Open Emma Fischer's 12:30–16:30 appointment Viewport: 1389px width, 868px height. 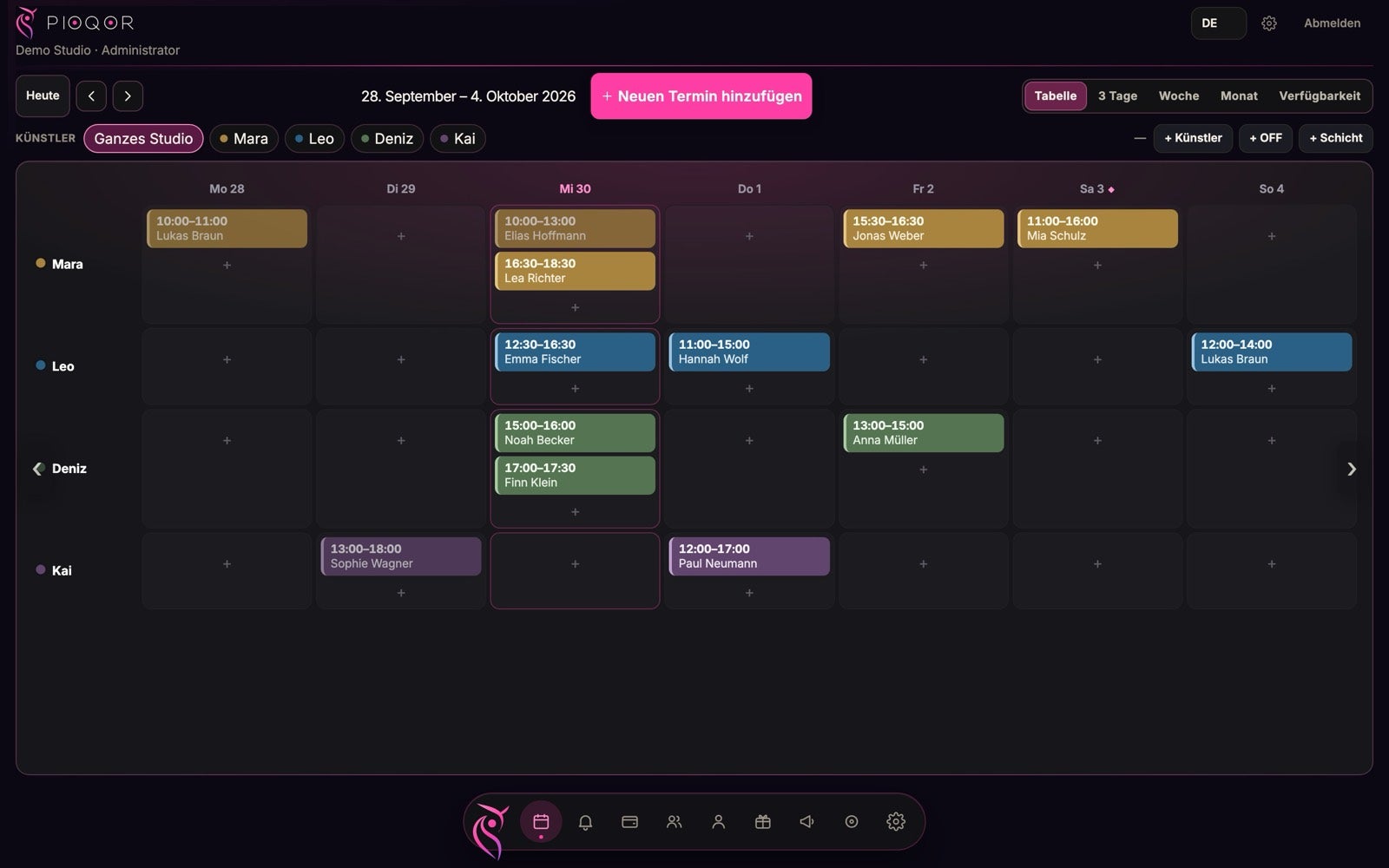click(575, 352)
